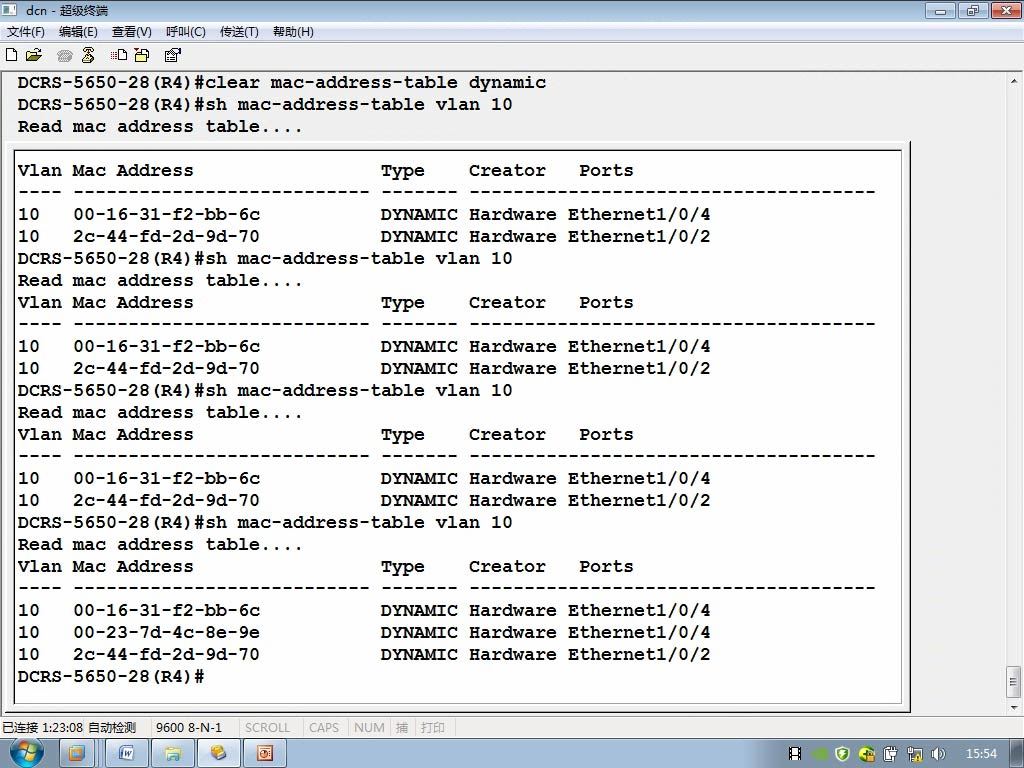This screenshot has width=1024, height=768.
Task: Click the '已连接 1:23:08' status entry
Action: click(x=42, y=728)
